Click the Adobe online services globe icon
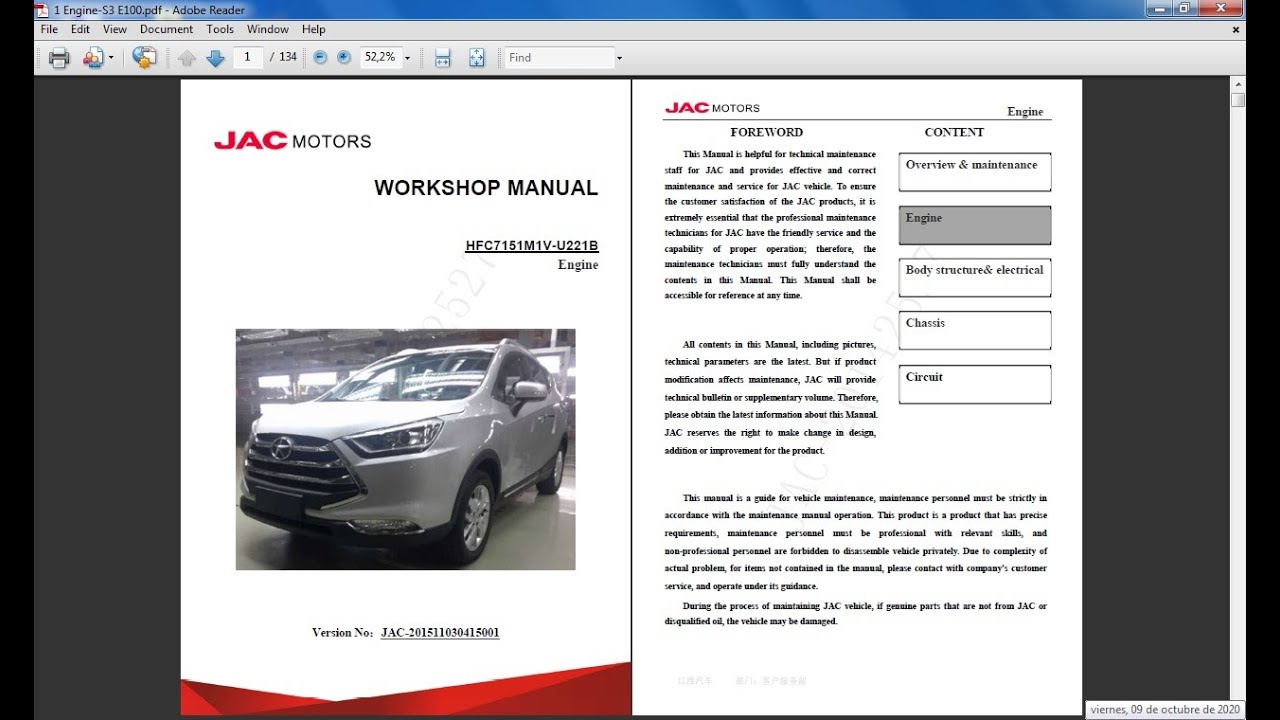The height and width of the screenshot is (720, 1280). click(144, 58)
